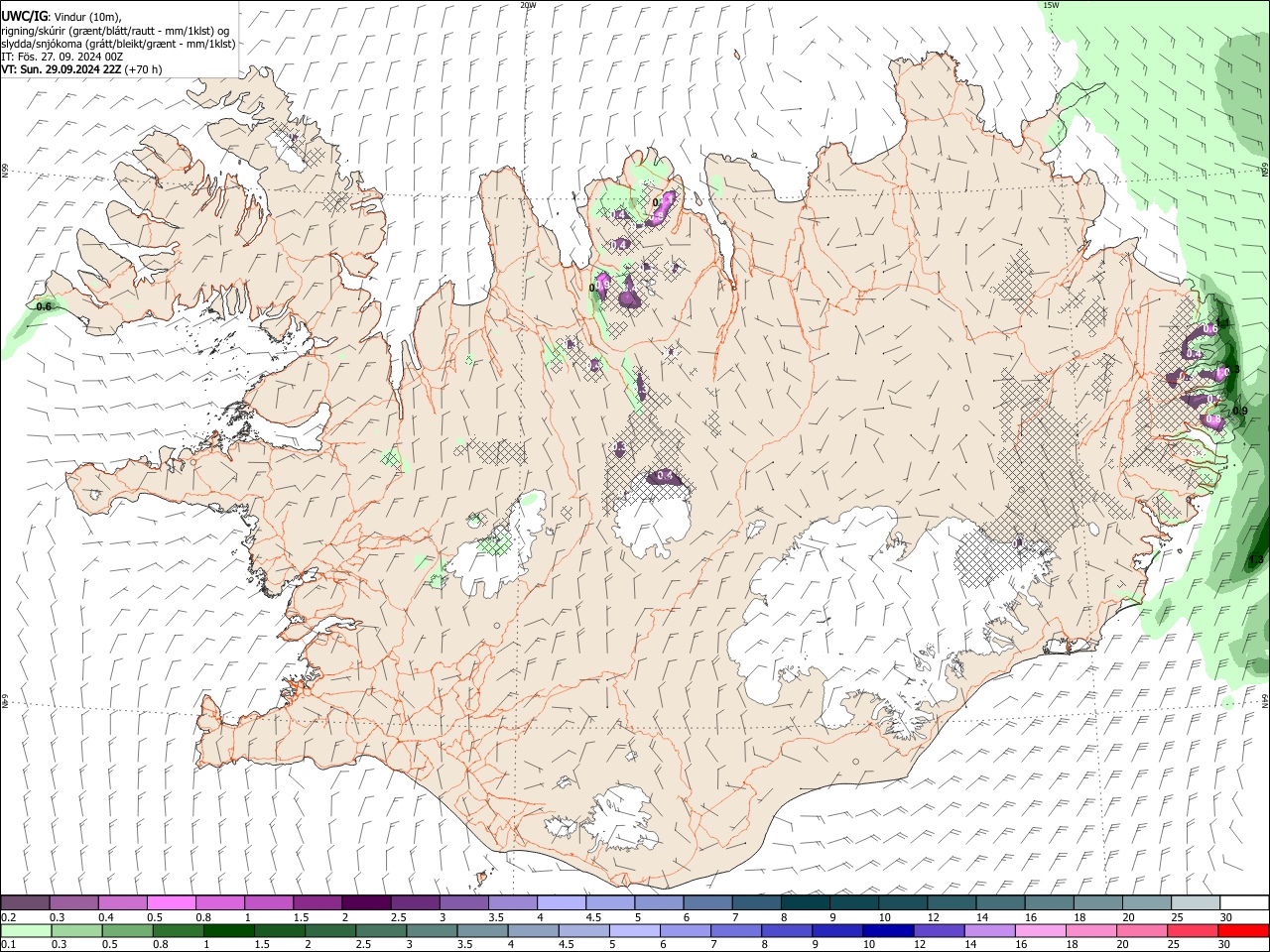Click the bright pink 0.5 swatch in upper legend
The height and width of the screenshot is (952, 1270).
(172, 902)
